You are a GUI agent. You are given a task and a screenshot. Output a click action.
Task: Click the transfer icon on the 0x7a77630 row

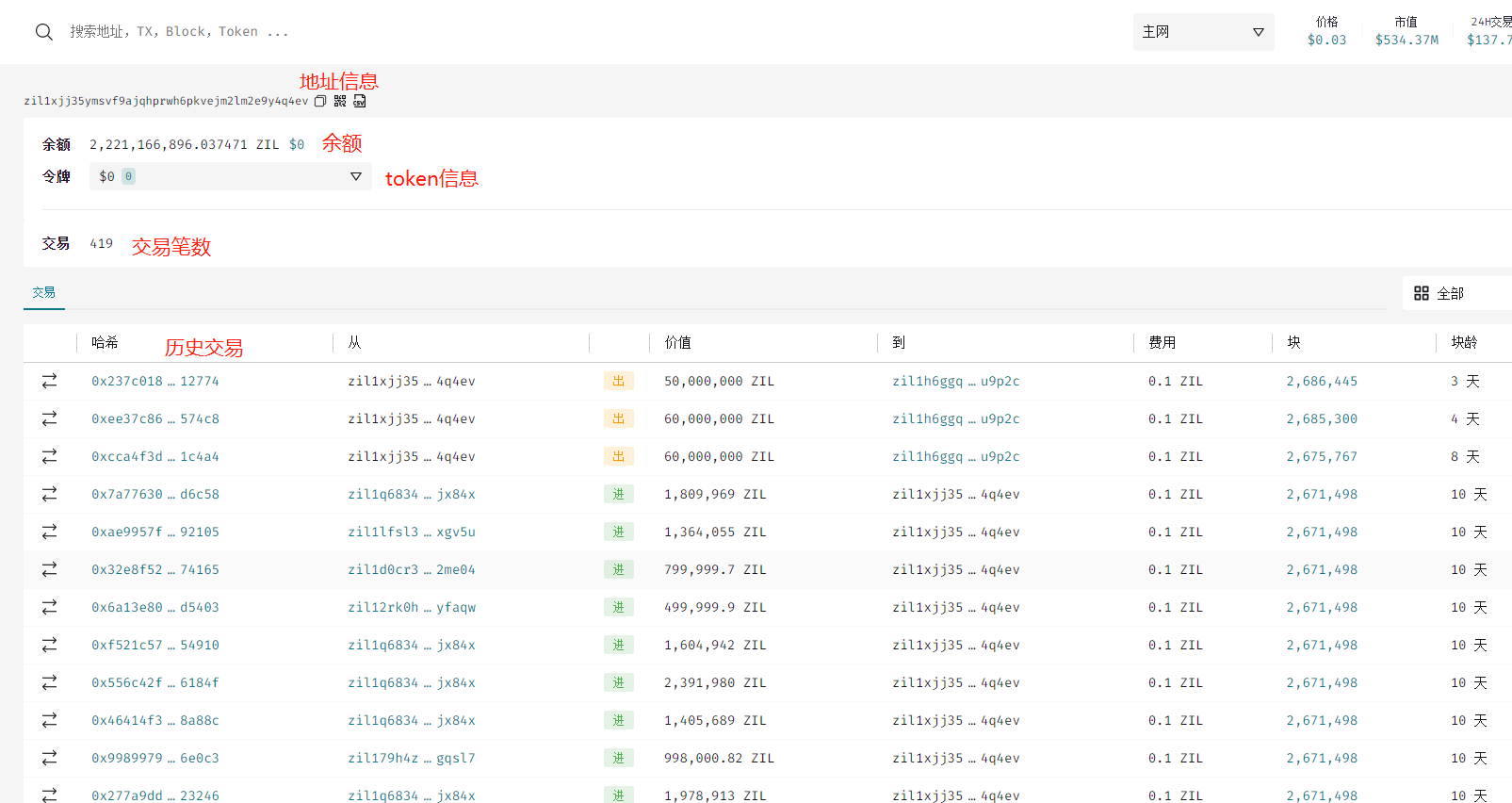pos(49,494)
